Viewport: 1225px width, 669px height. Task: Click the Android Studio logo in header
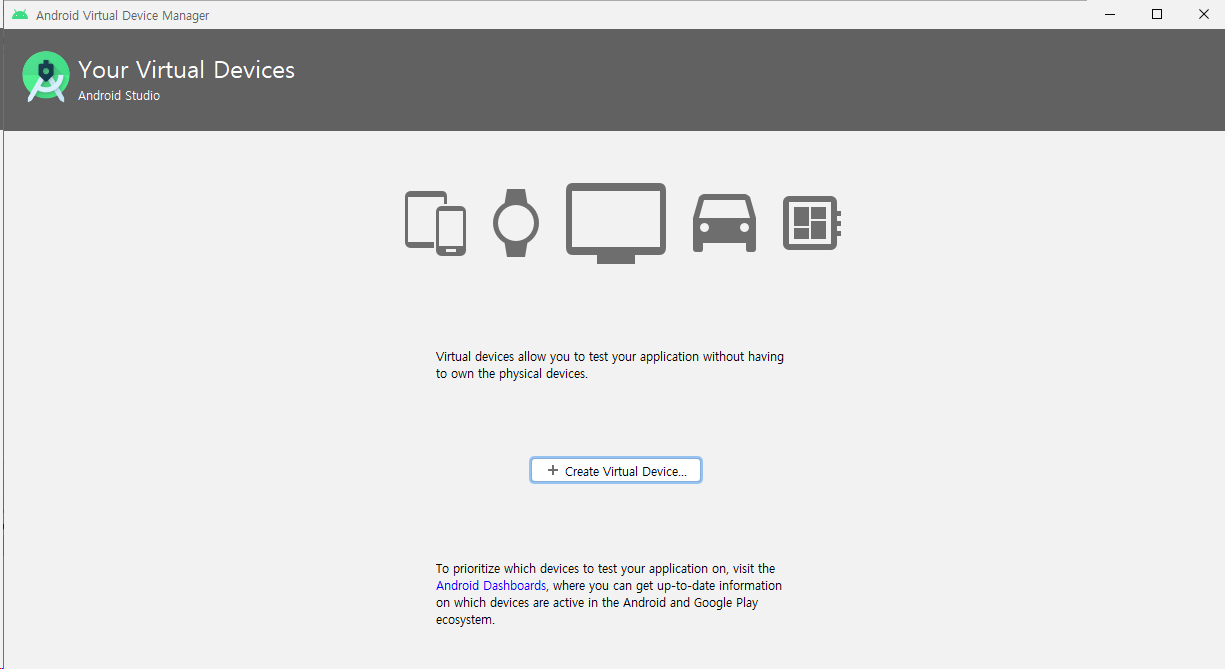tap(46, 77)
